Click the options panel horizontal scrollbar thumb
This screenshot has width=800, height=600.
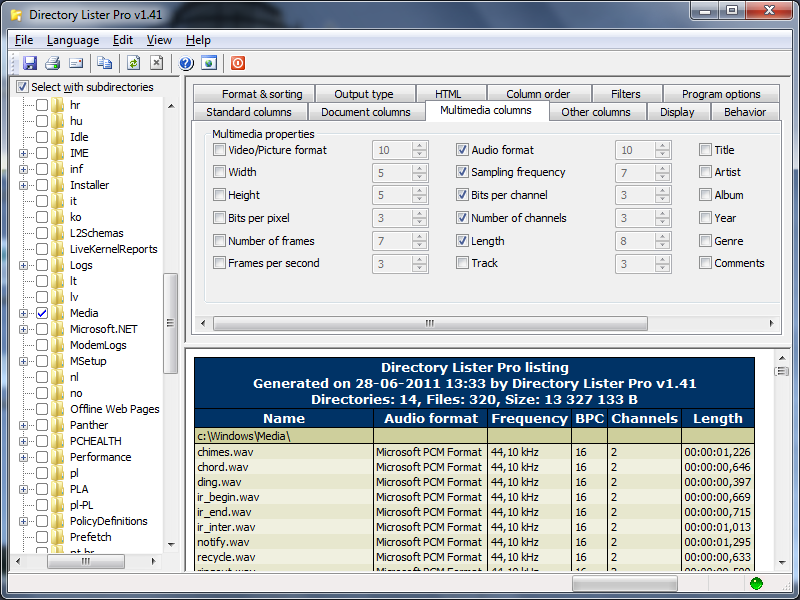click(x=430, y=323)
